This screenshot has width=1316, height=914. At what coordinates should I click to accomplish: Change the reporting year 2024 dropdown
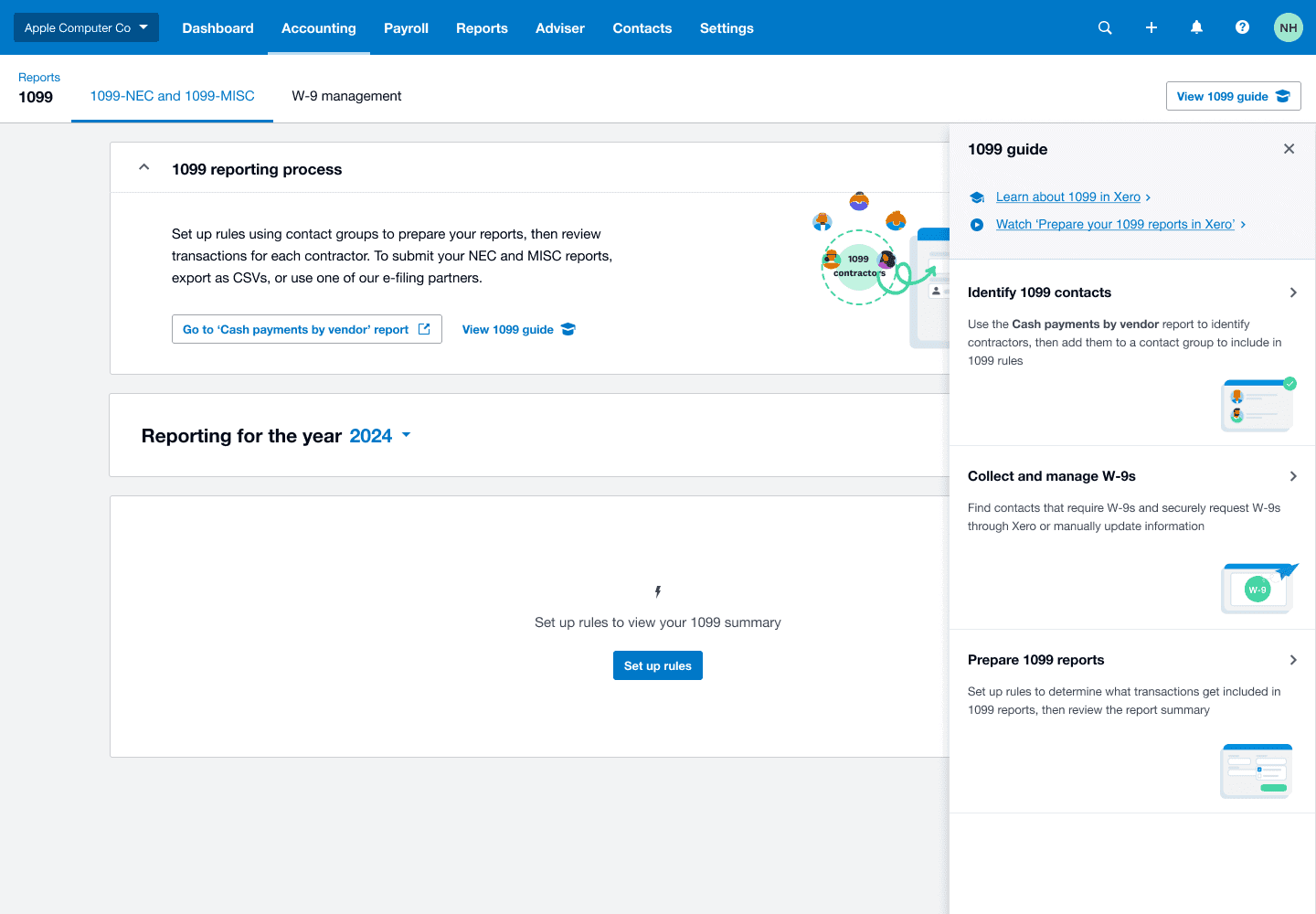380,436
